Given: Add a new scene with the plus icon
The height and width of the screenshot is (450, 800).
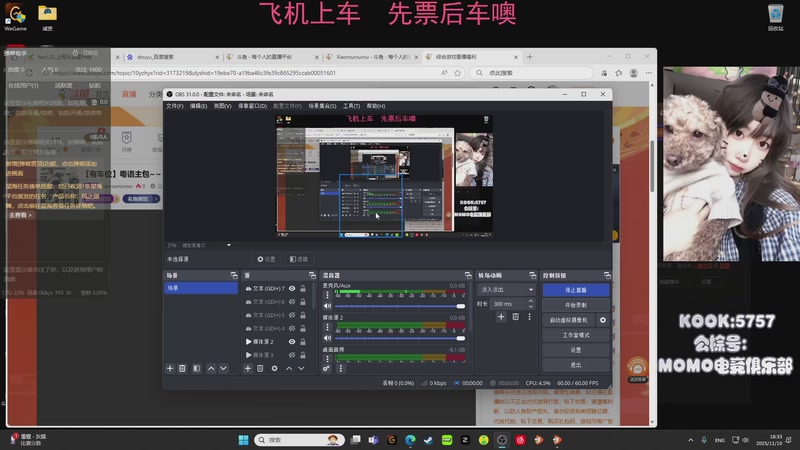Looking at the screenshot, I should tap(170, 368).
